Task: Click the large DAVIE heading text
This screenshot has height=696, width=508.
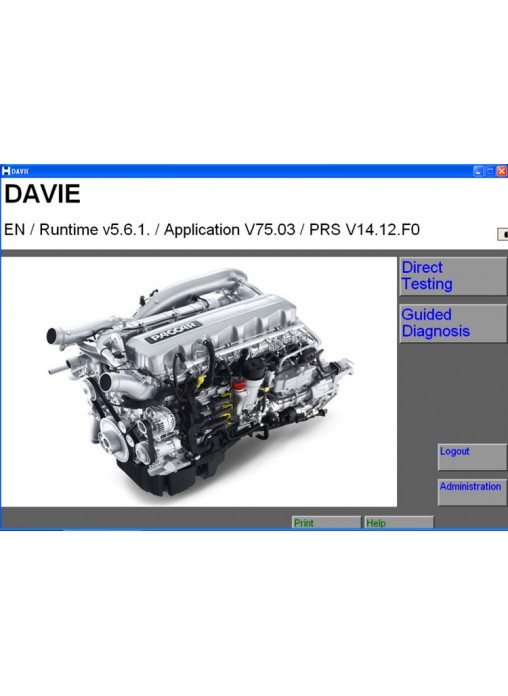Action: click(x=42, y=194)
